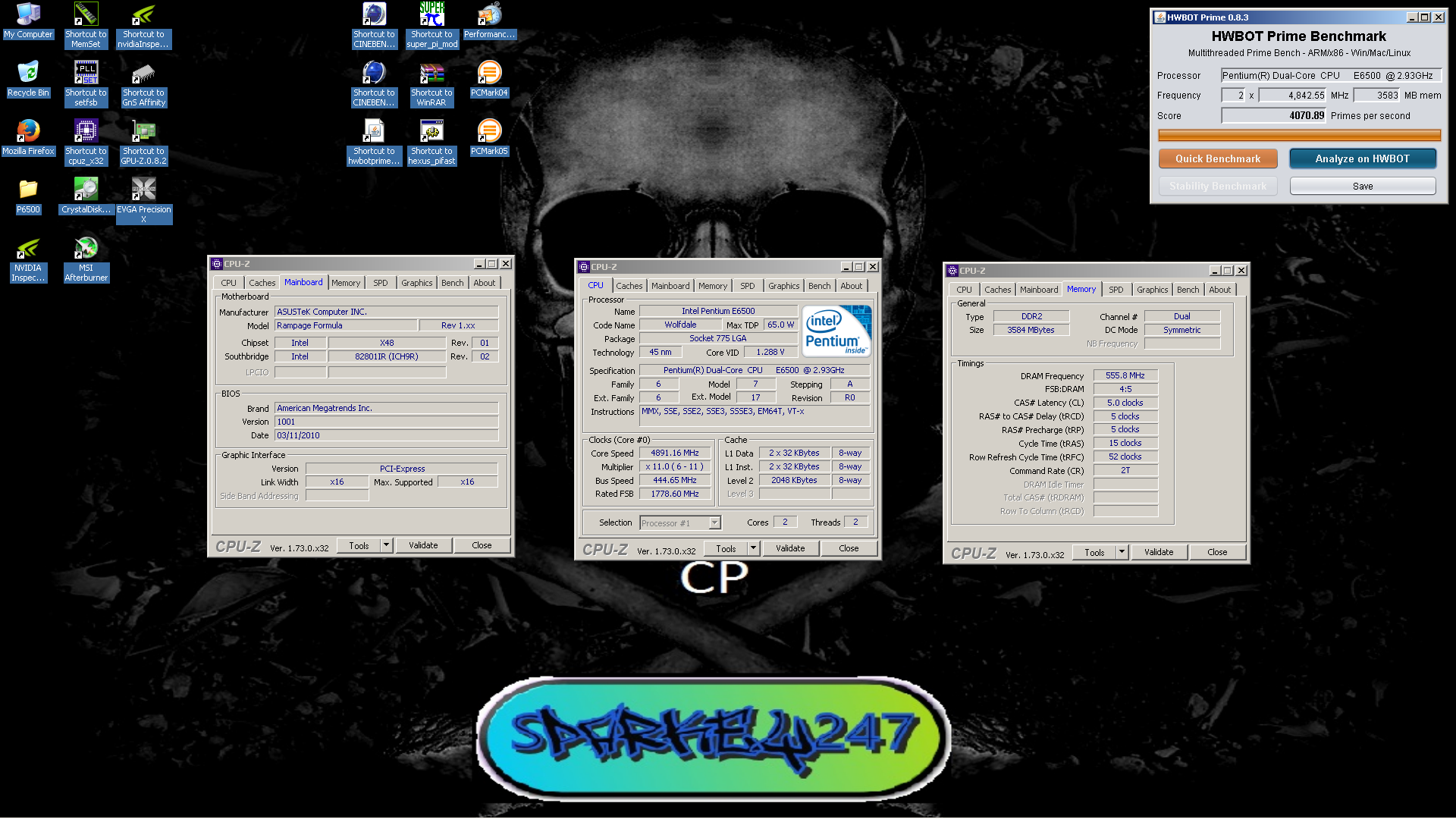1456x819 pixels.
Task: Open Tools dropdown arrow in Mainboard CPU-Z
Action: coord(386,545)
